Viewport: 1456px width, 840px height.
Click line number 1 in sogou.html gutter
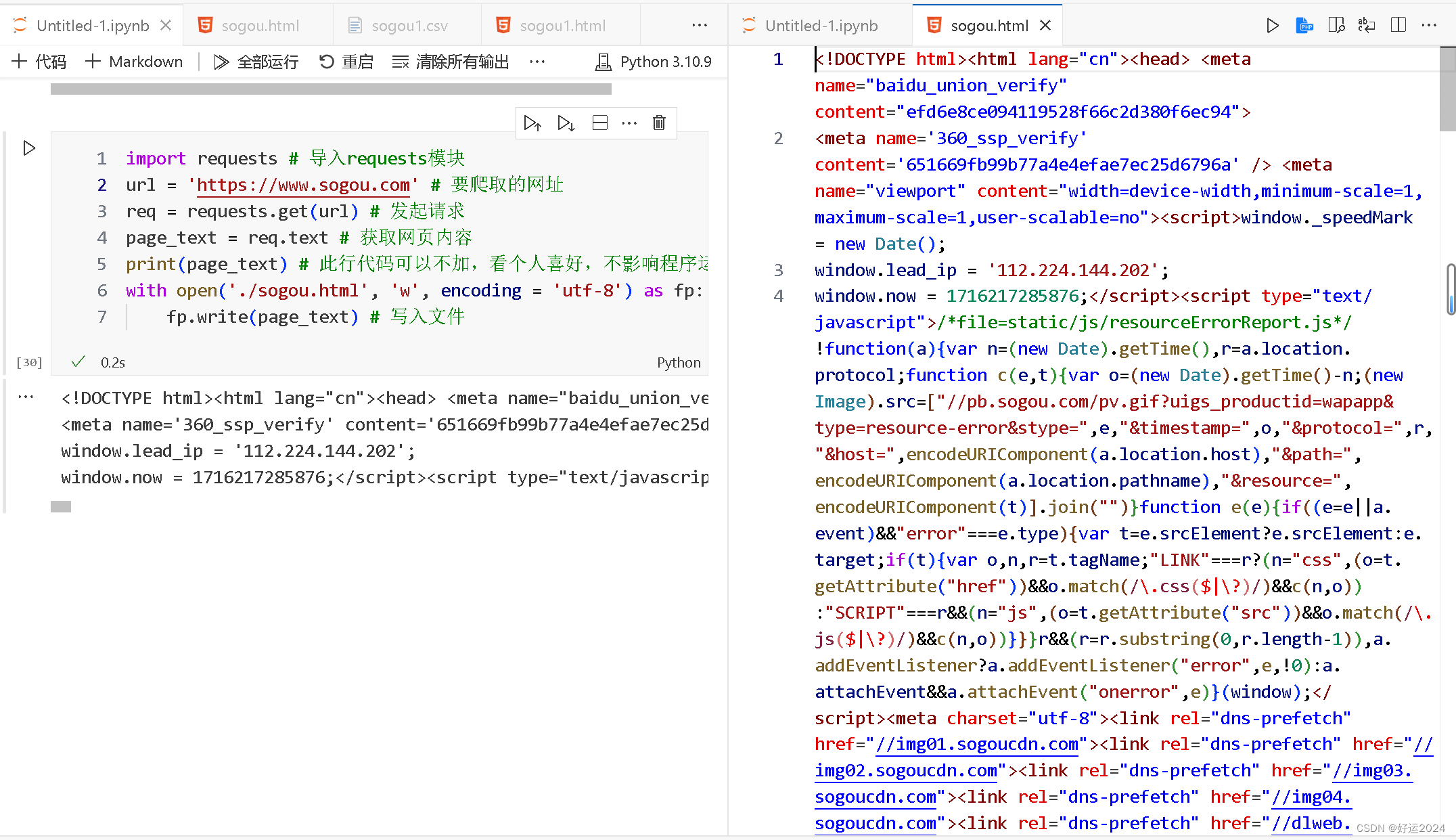(779, 59)
